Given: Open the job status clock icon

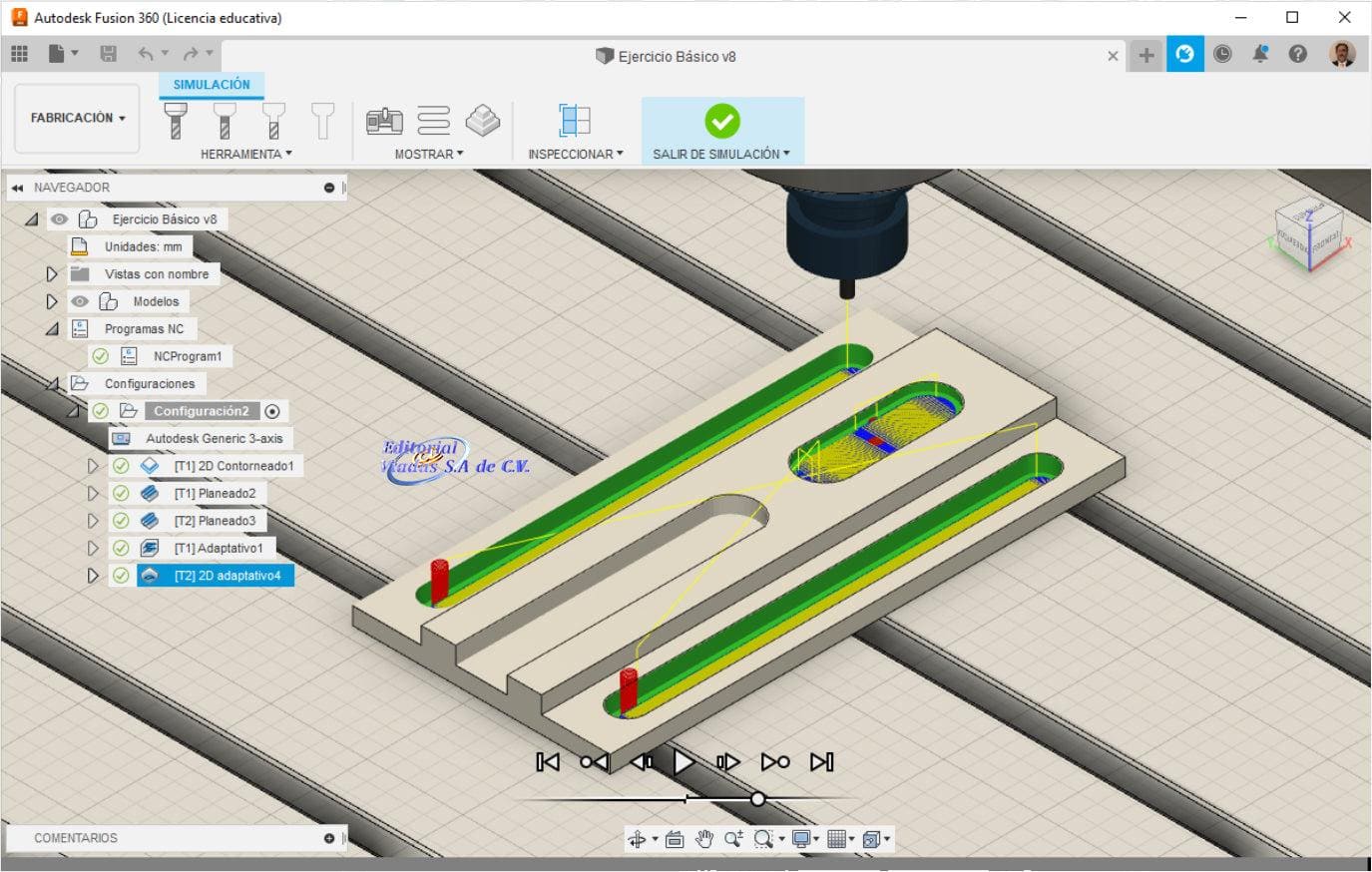Looking at the screenshot, I should (x=1222, y=55).
